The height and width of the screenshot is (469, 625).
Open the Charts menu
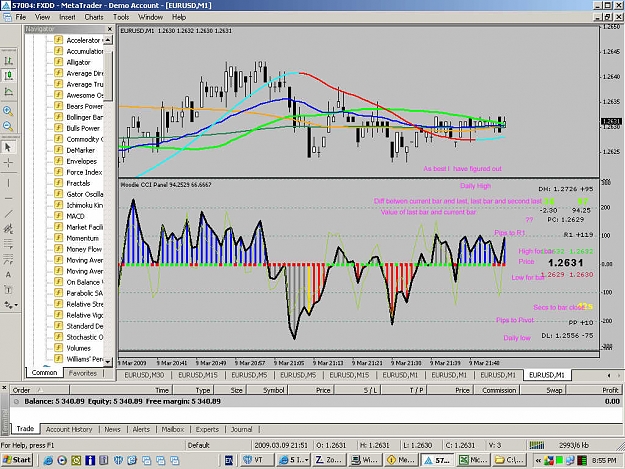point(94,17)
